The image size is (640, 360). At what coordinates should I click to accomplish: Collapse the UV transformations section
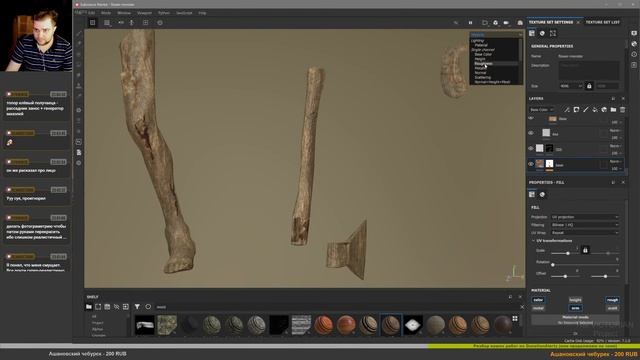[x=534, y=241]
